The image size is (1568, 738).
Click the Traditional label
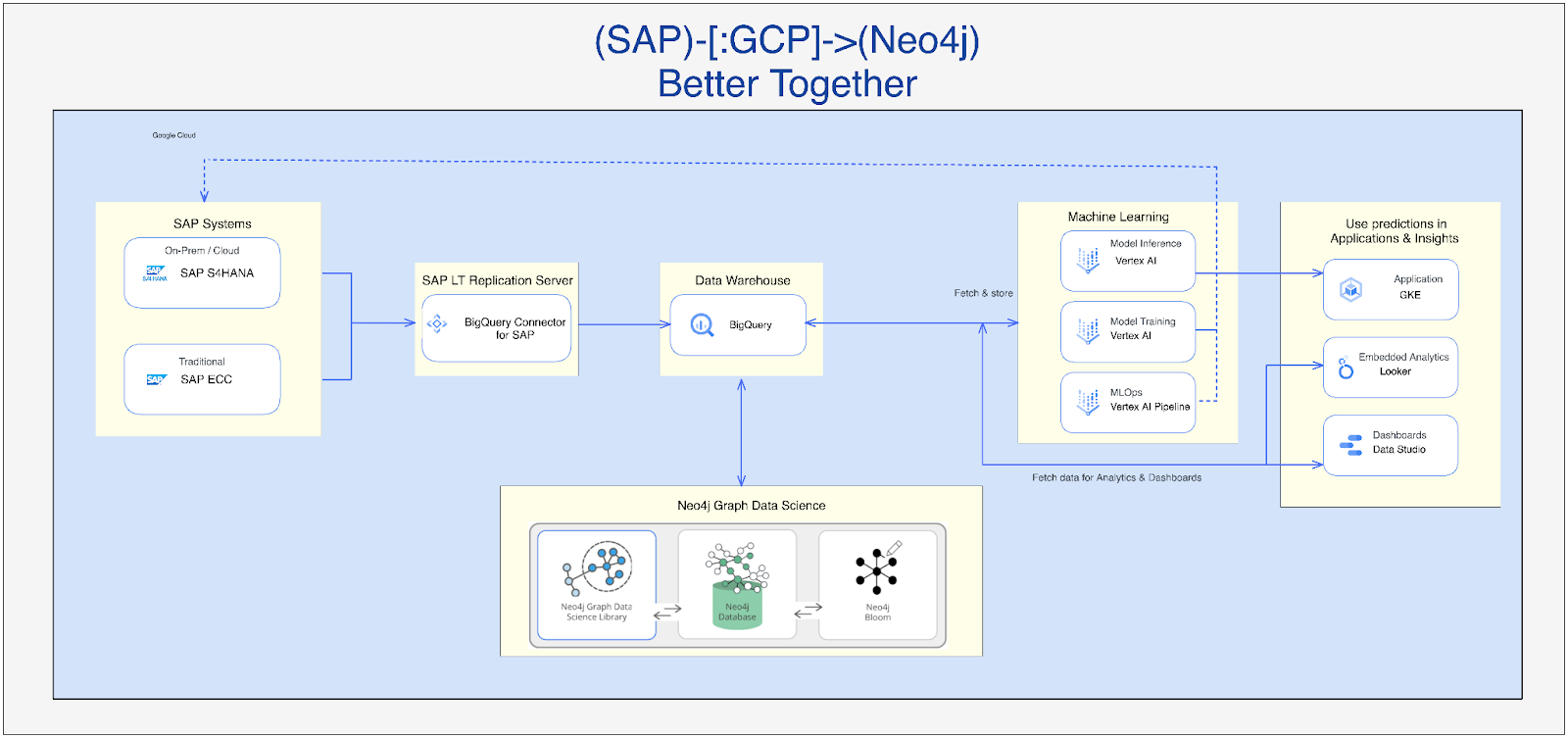coord(202,362)
